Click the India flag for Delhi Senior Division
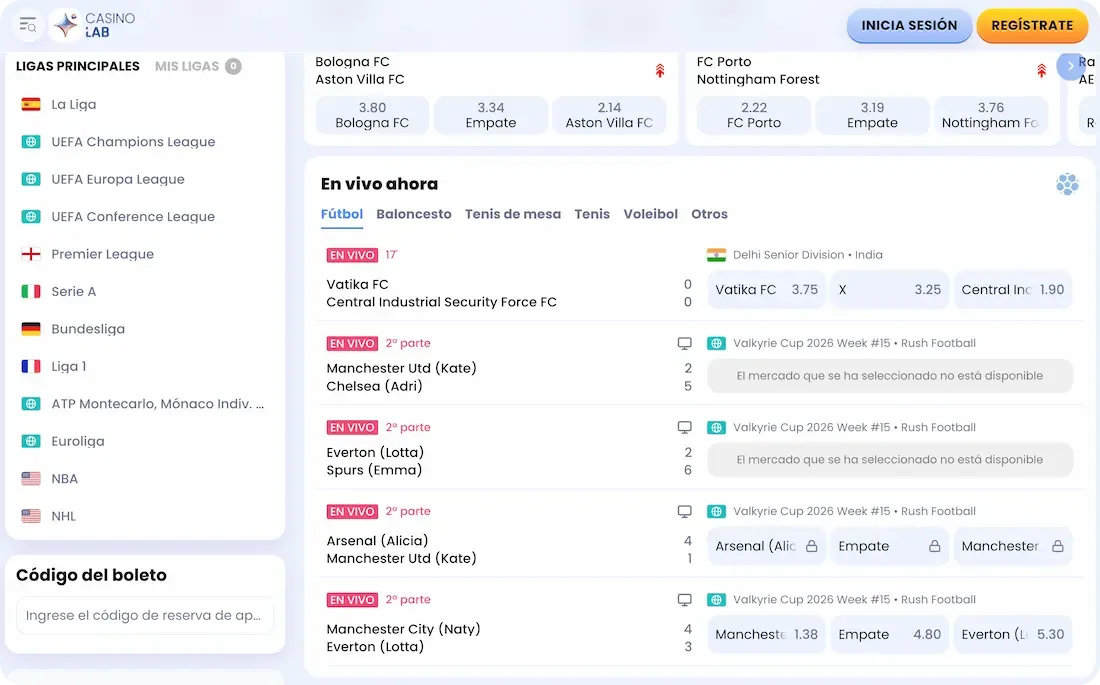This screenshot has width=1100, height=685. [x=716, y=255]
